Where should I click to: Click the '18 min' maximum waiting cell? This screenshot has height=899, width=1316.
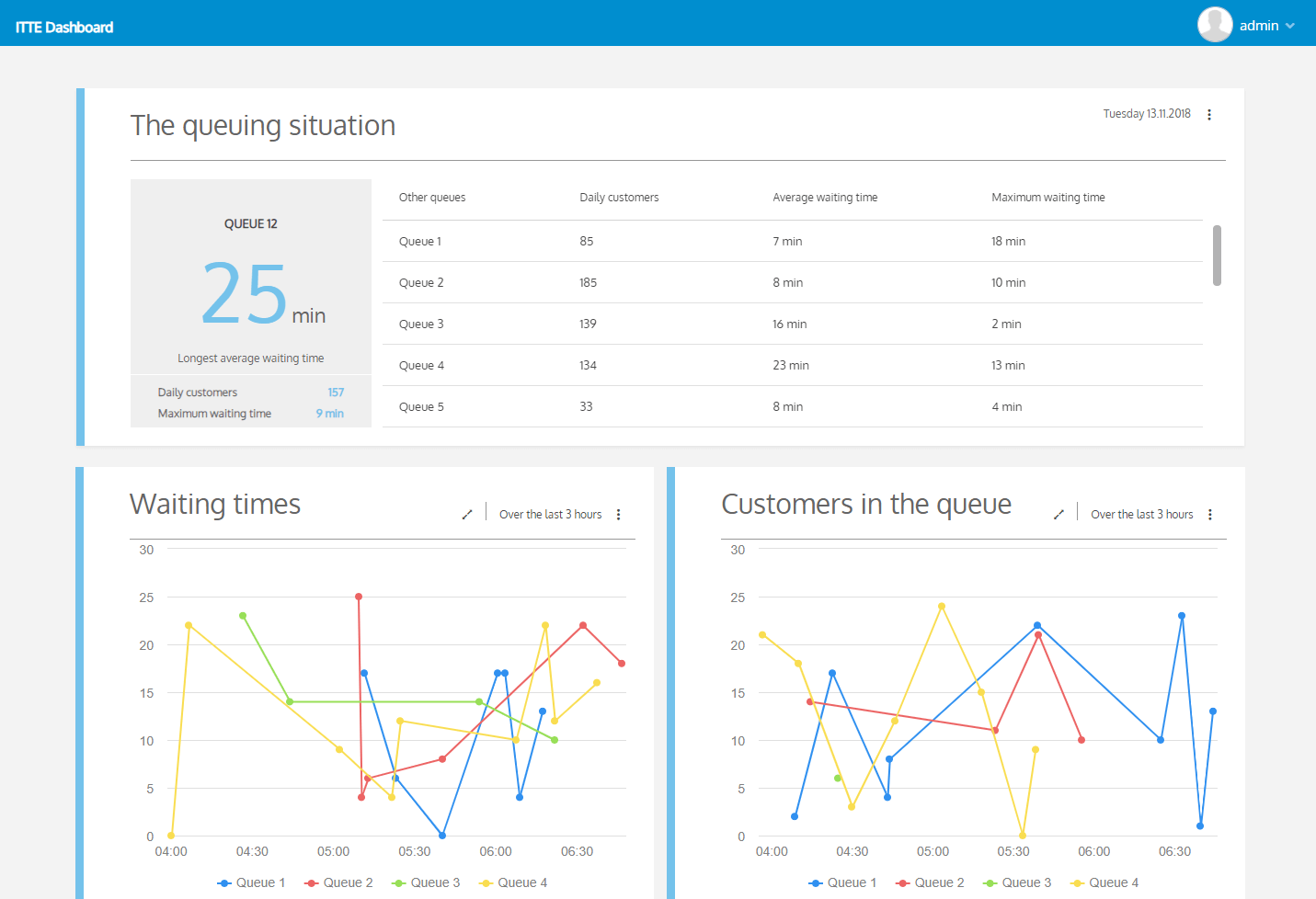(1008, 241)
